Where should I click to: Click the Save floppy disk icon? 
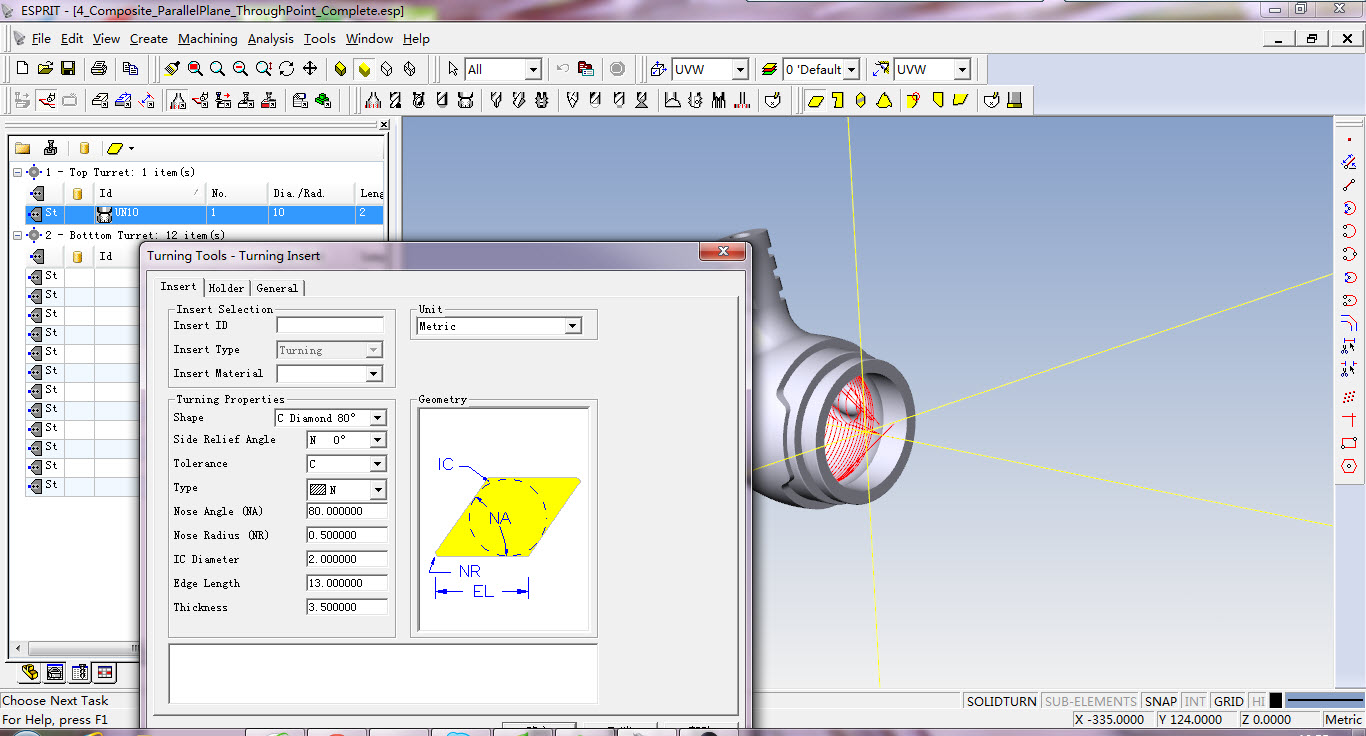[x=68, y=69]
